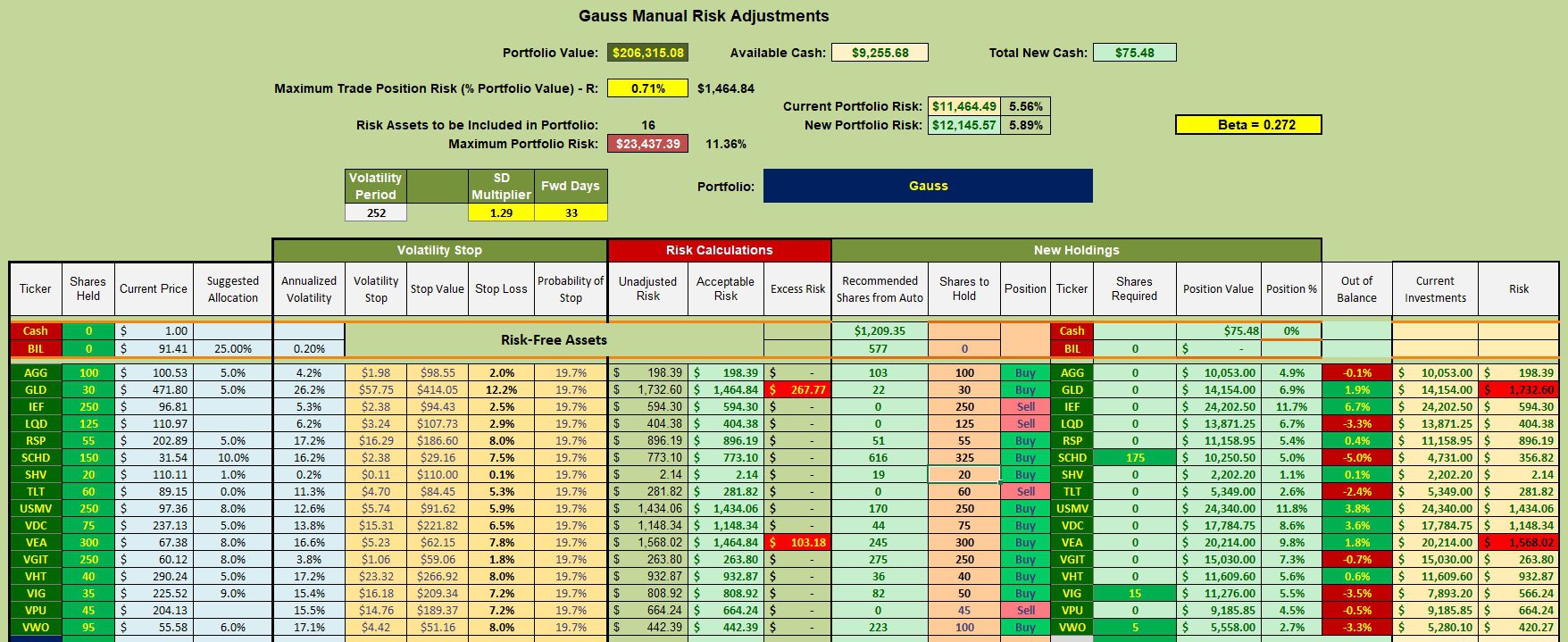
Task: Edit the Maximum Trade Position Risk 0.71% cell
Action: (x=647, y=88)
